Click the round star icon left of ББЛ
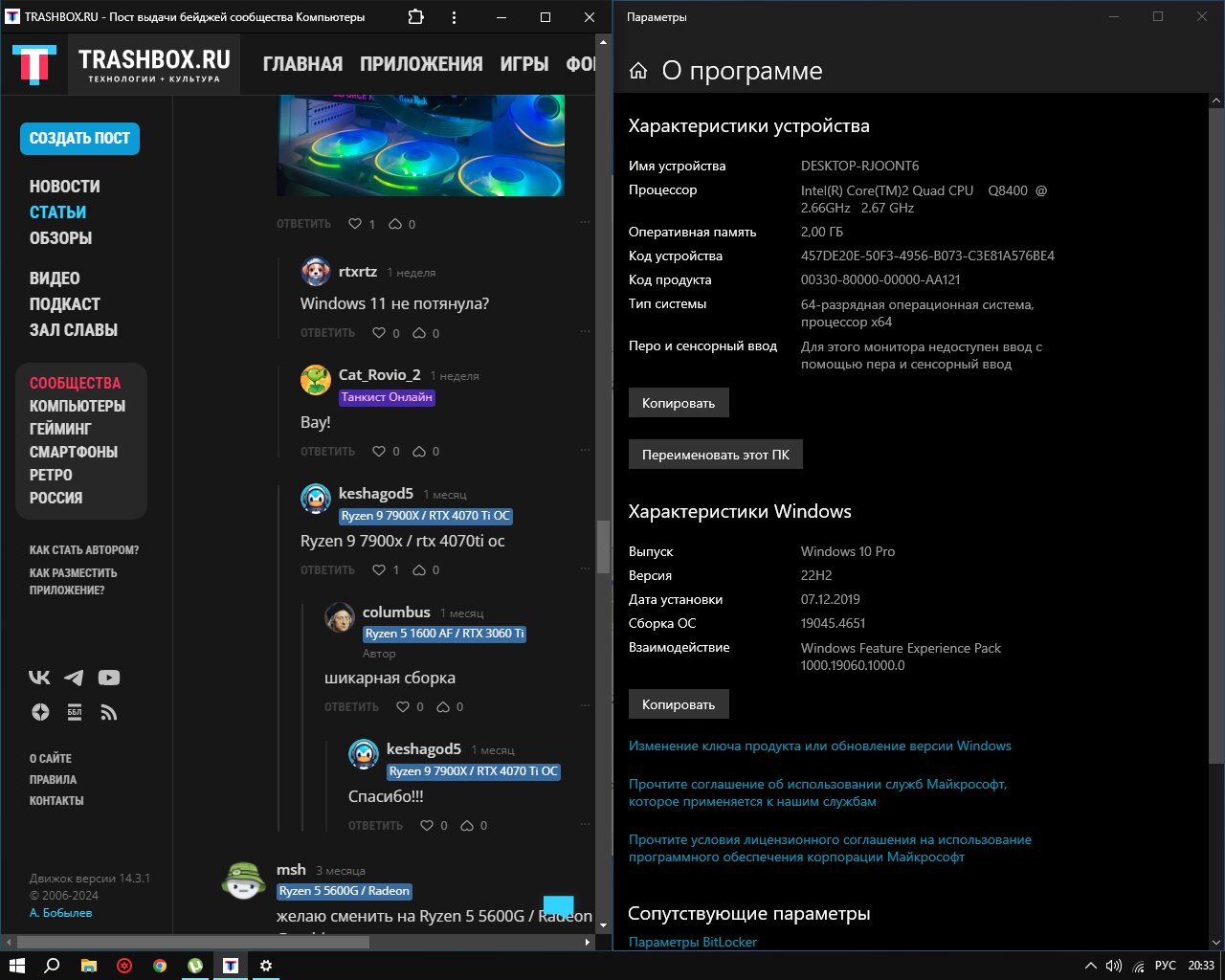This screenshot has width=1225, height=980. [40, 712]
